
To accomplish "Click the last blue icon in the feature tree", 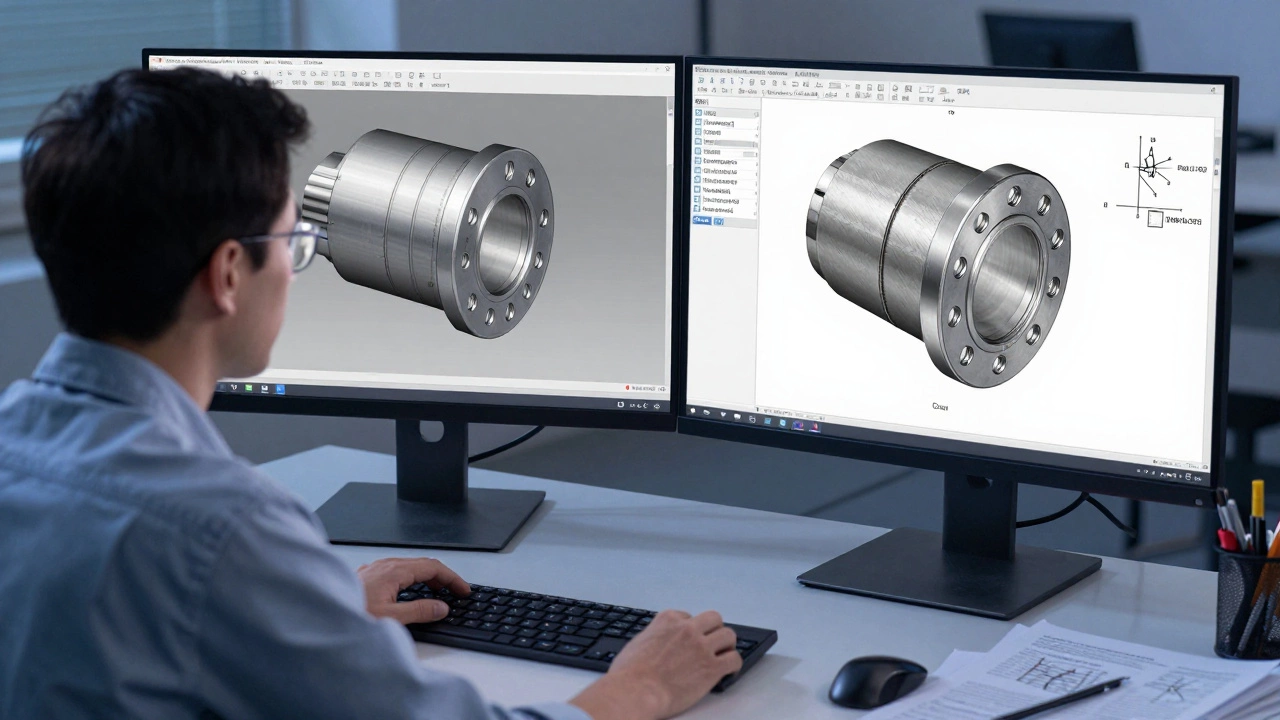I will pos(698,207).
